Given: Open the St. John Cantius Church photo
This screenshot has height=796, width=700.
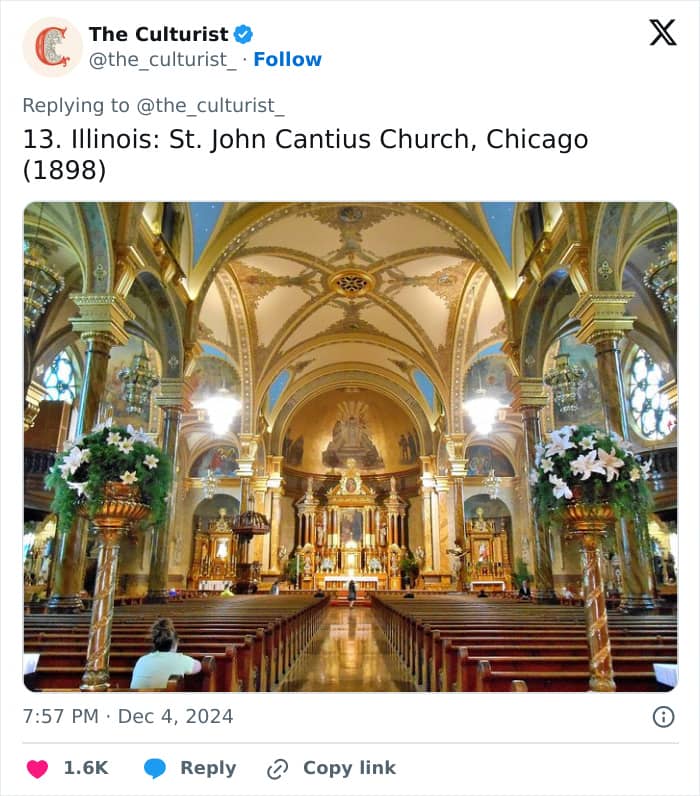Looking at the screenshot, I should (350, 447).
